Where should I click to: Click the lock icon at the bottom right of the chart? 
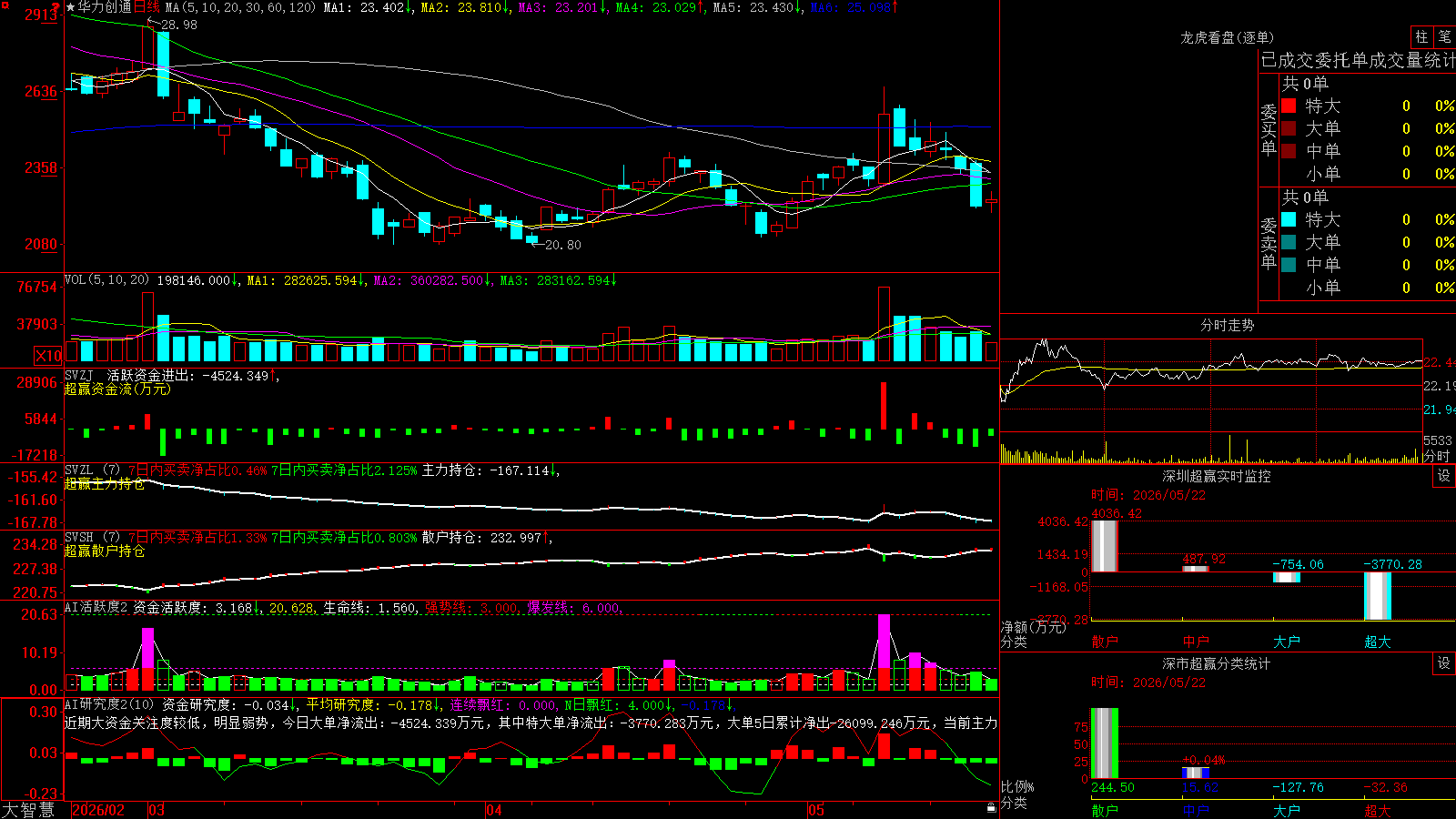[x=991, y=808]
